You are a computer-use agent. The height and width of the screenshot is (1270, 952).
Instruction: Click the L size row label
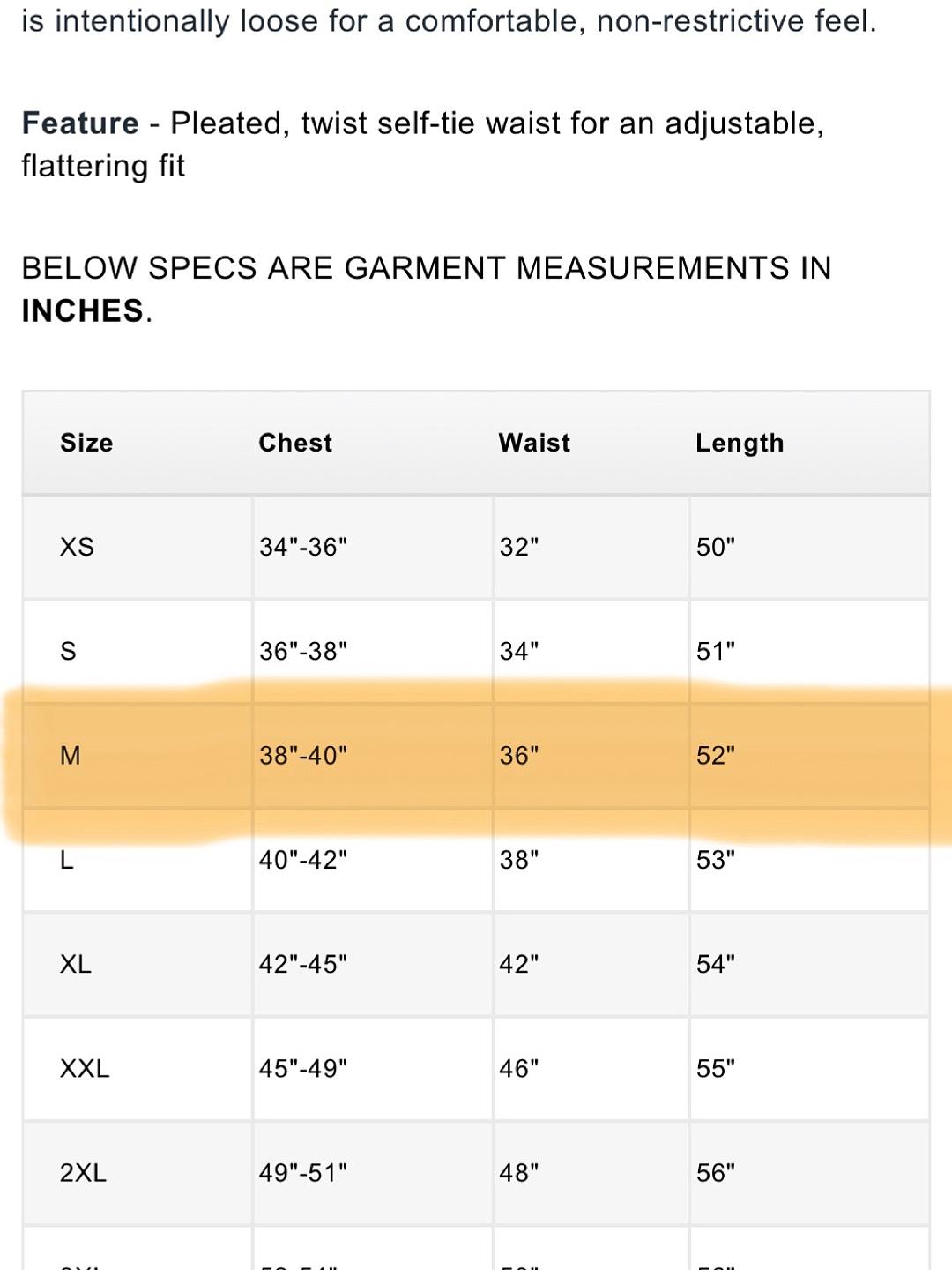click(67, 860)
